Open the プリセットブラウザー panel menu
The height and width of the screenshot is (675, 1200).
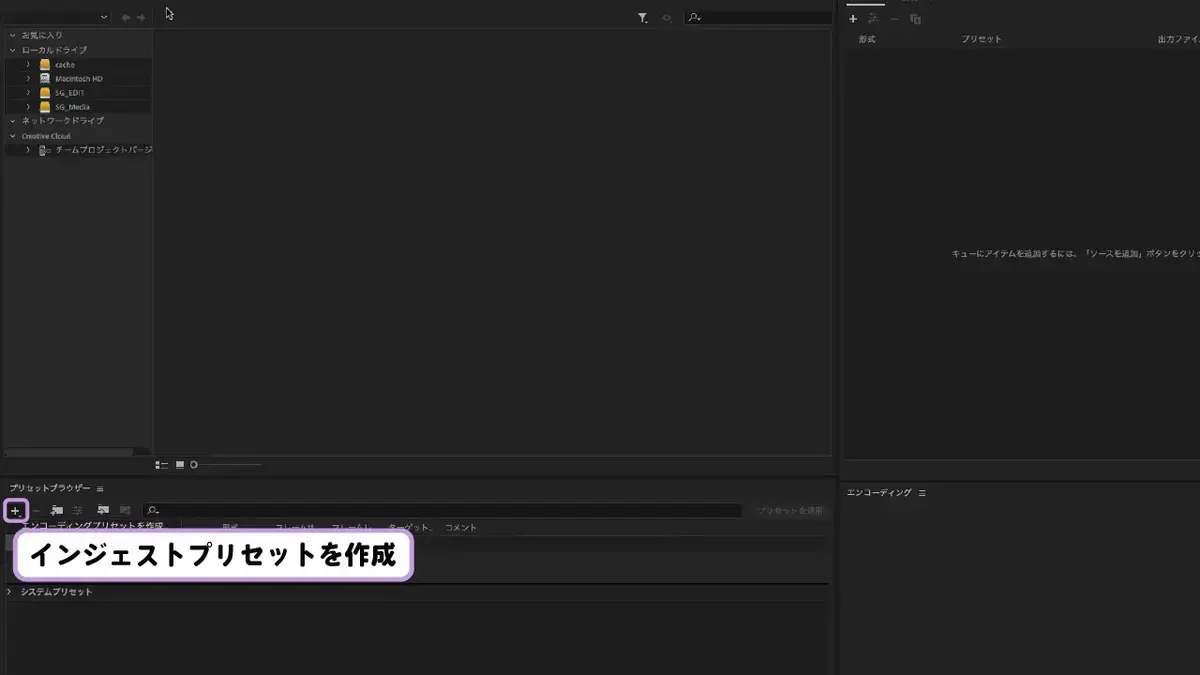coord(100,488)
